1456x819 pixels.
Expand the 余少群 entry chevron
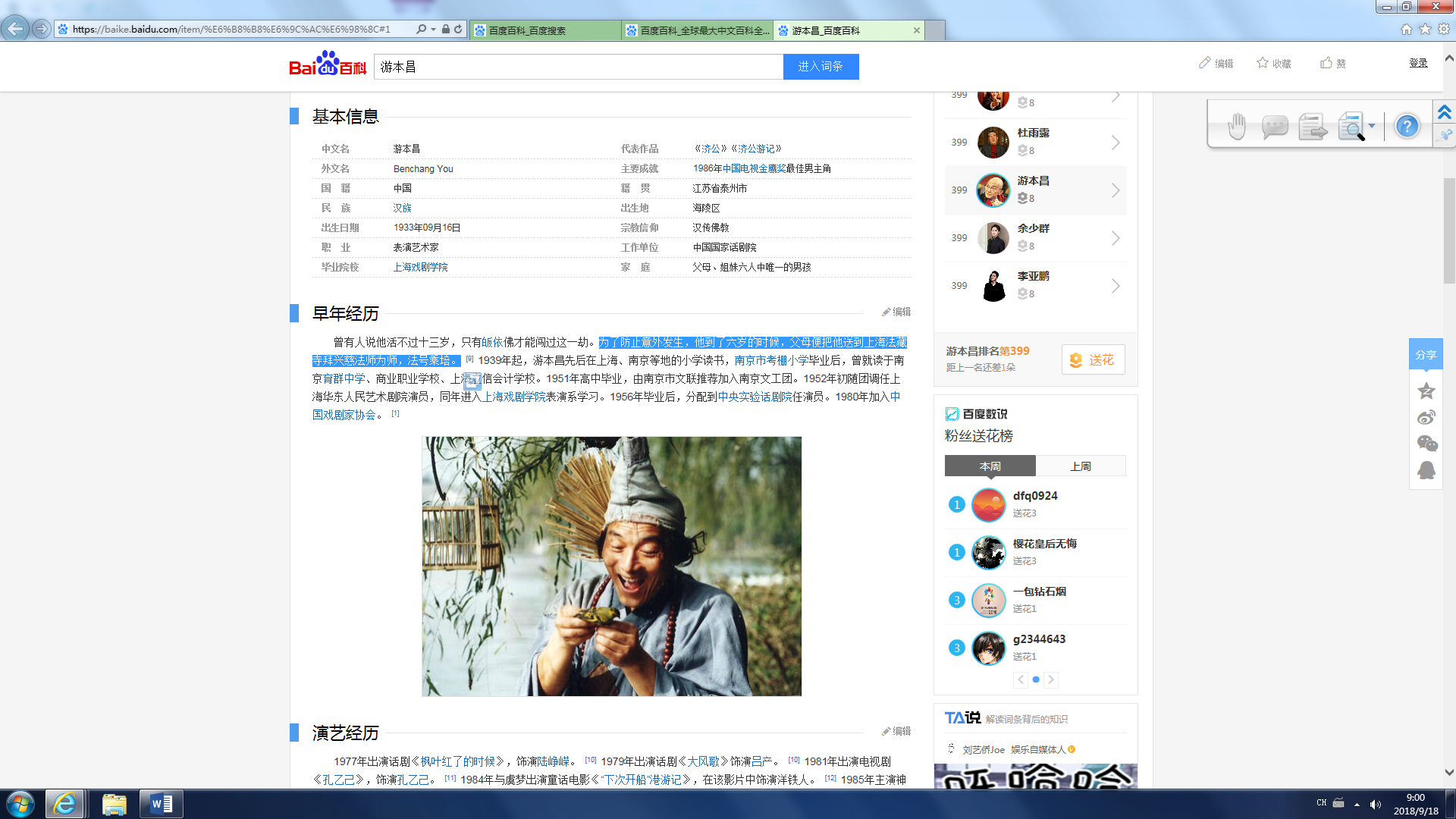[x=1116, y=238]
